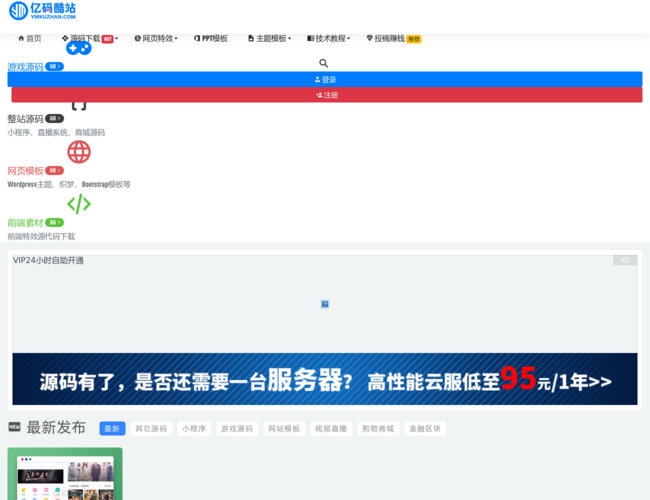Click the GO badge next to 网页模板
Screen dimensions: 650x500
pos(54,170)
